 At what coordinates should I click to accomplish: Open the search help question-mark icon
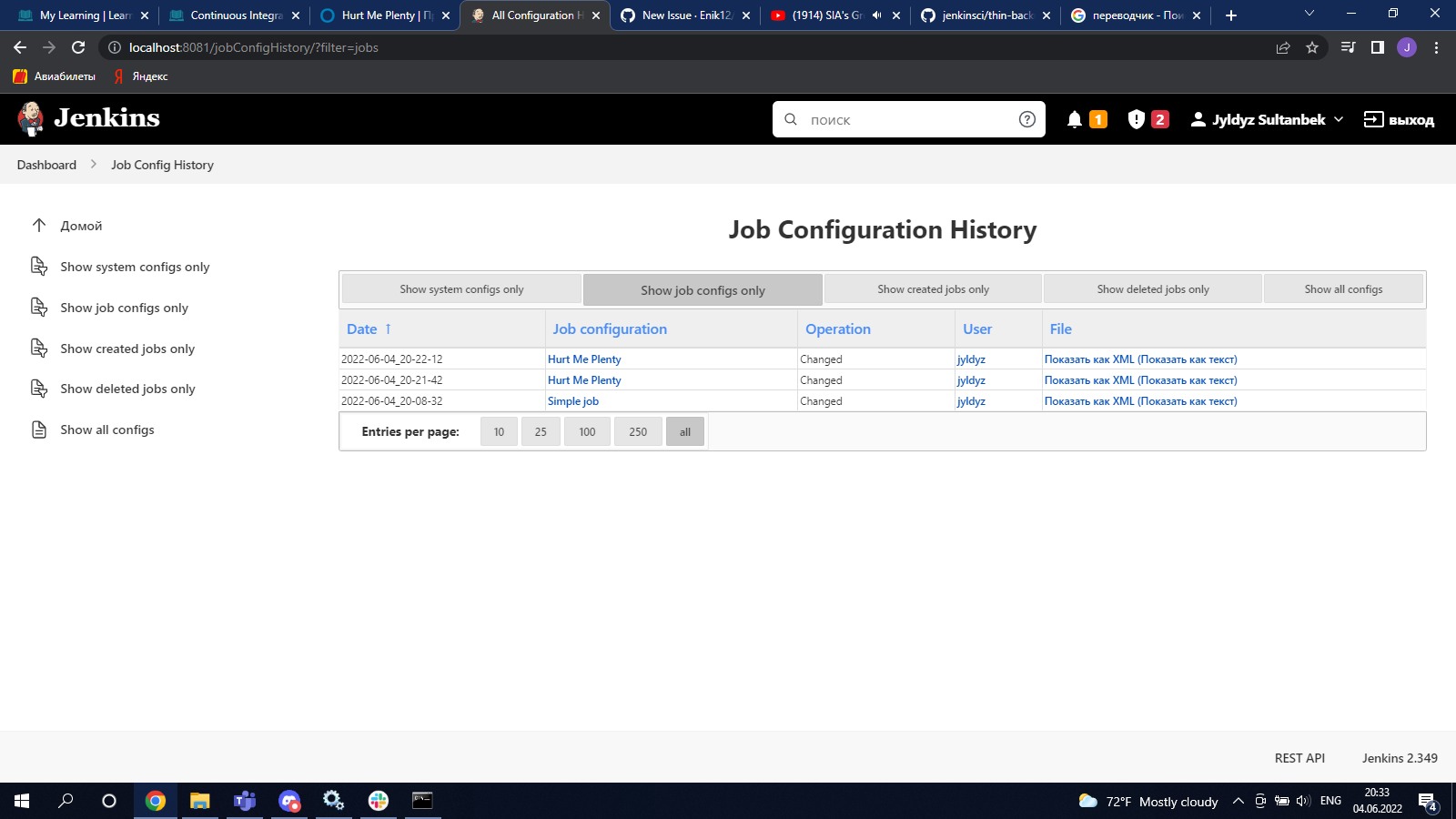1027,119
